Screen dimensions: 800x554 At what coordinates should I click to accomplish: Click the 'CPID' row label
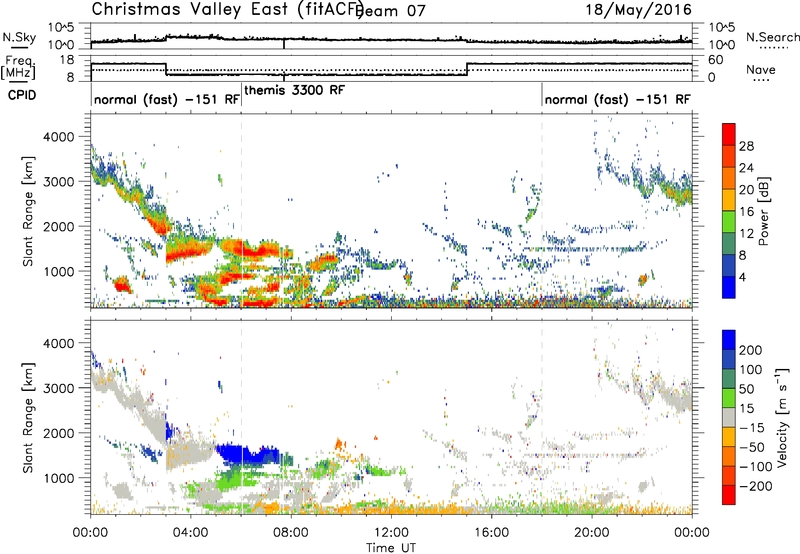pyautogui.click(x=22, y=95)
